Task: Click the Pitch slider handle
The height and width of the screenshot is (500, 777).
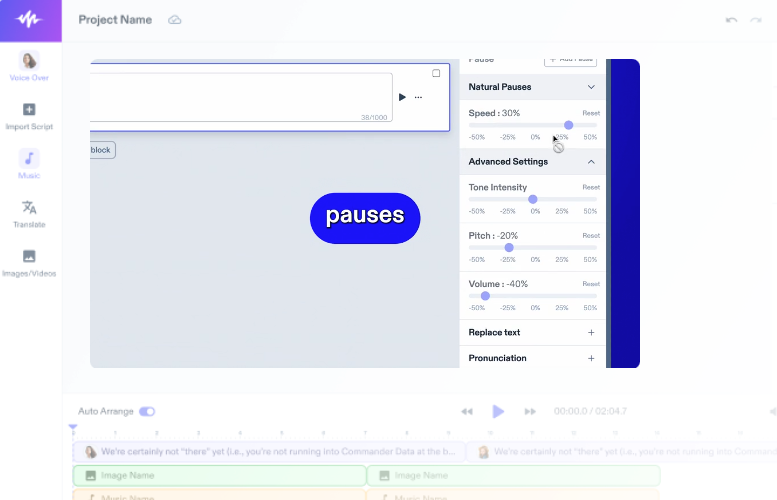Action: click(509, 248)
